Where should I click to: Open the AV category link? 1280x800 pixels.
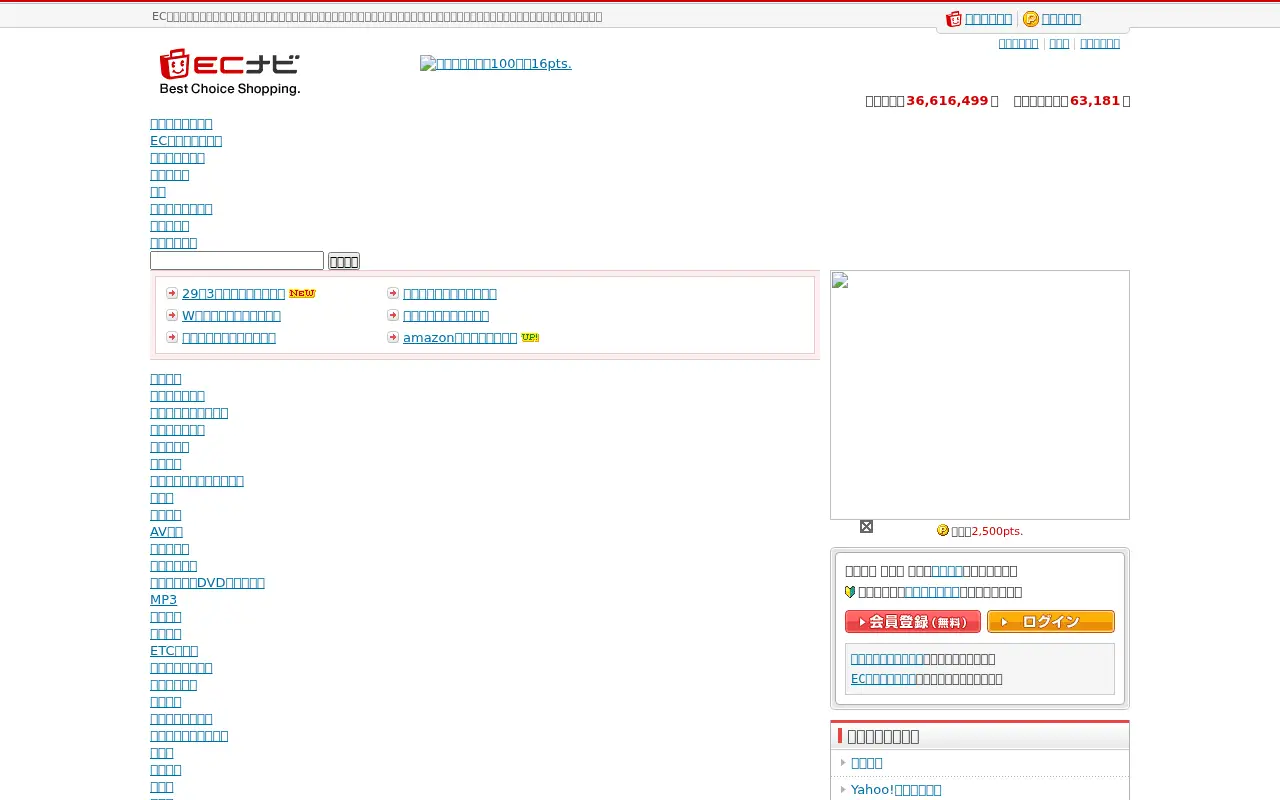[166, 532]
